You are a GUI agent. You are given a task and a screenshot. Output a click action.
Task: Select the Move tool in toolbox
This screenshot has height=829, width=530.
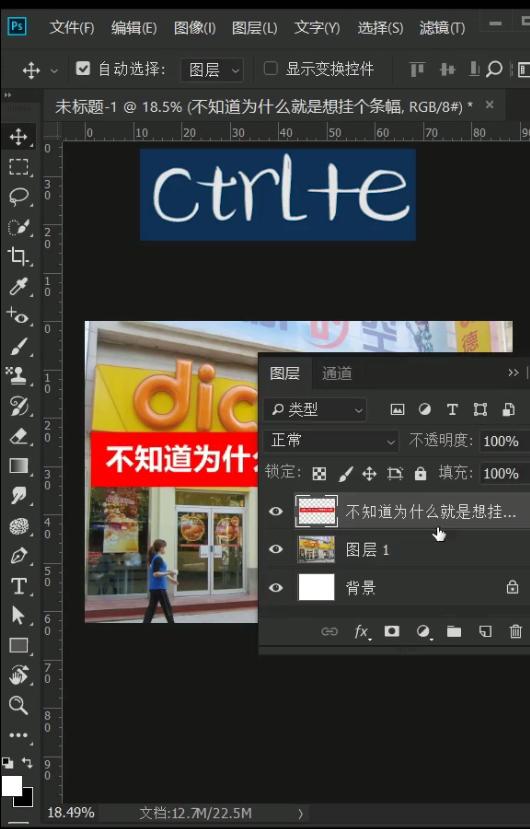point(19,137)
